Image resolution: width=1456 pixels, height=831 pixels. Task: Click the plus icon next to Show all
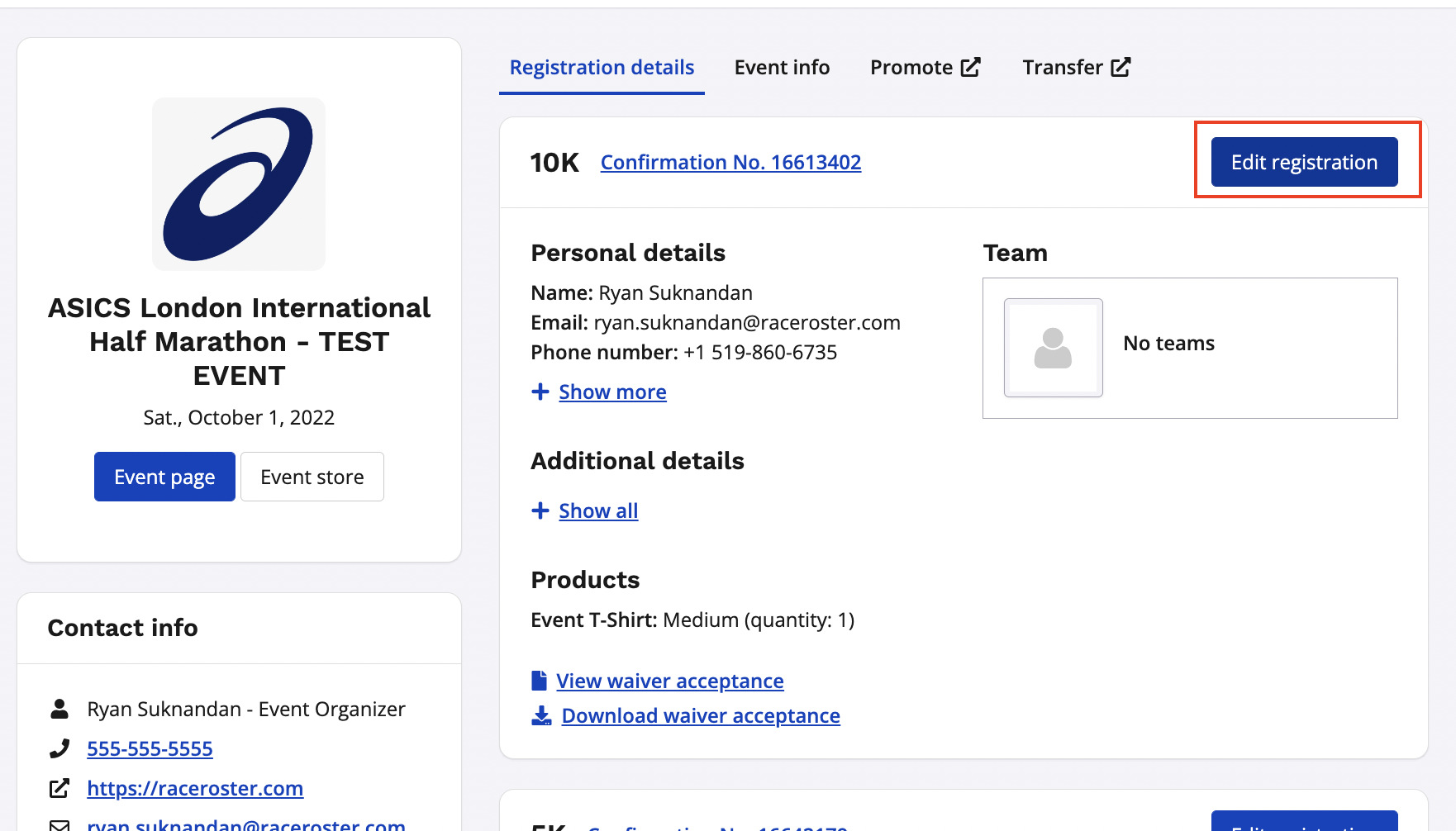point(540,510)
